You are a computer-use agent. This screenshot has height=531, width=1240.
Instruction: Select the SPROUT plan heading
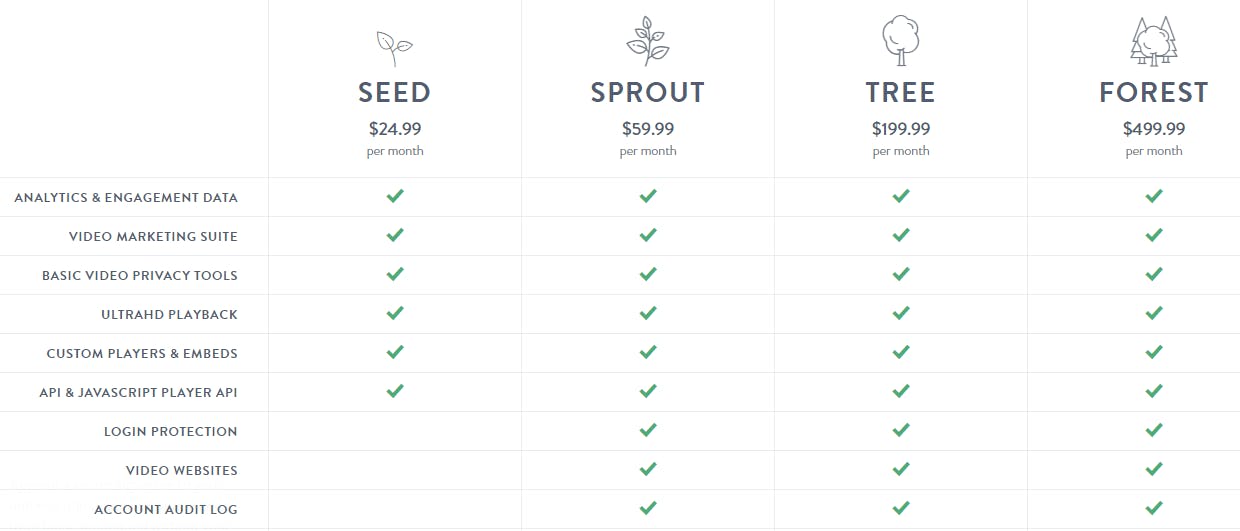tap(648, 93)
